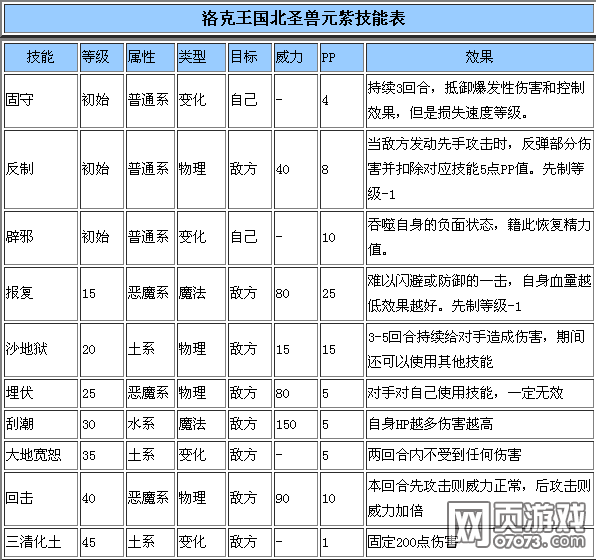Click the skill name 三清化土

33,542
